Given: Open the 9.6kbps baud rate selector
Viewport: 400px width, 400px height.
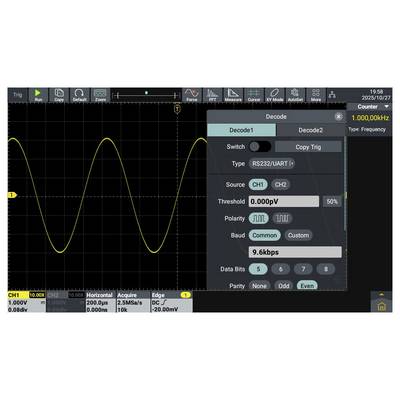Looking at the screenshot, I should coord(295,252).
